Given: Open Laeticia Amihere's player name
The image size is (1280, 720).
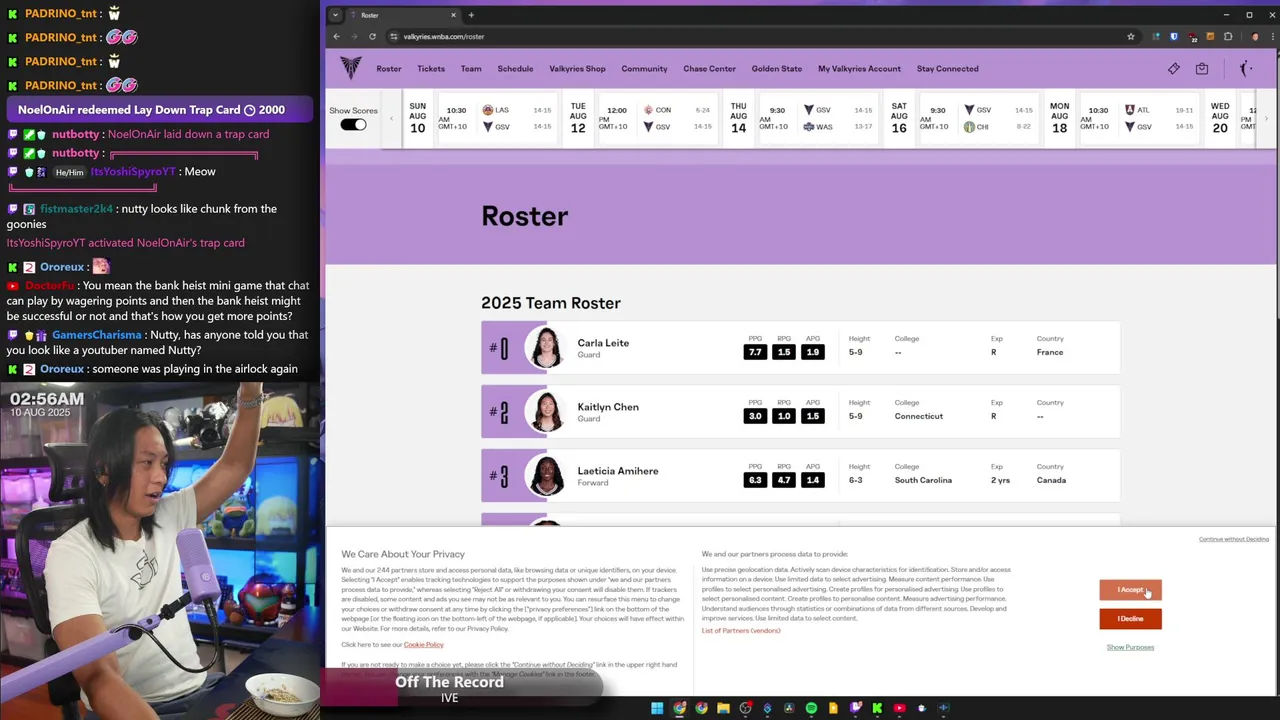Looking at the screenshot, I should click(618, 471).
